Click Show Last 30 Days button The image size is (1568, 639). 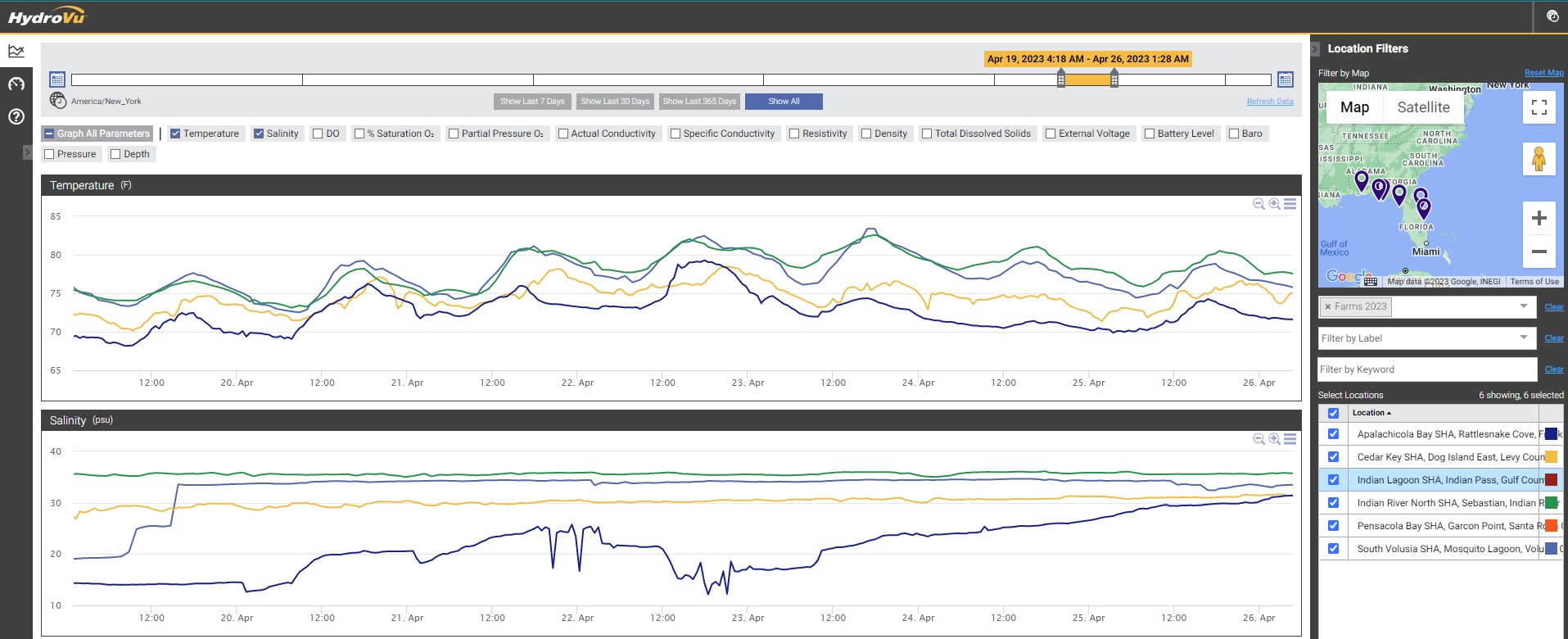click(615, 102)
